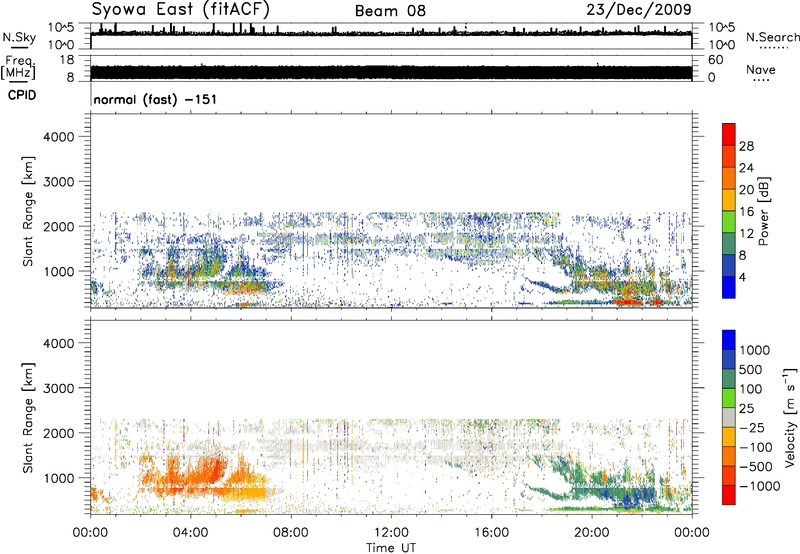Screen dimensions: 800x554
Task: Click '2000' on the velocity panel range axis
Action: [x=59, y=433]
